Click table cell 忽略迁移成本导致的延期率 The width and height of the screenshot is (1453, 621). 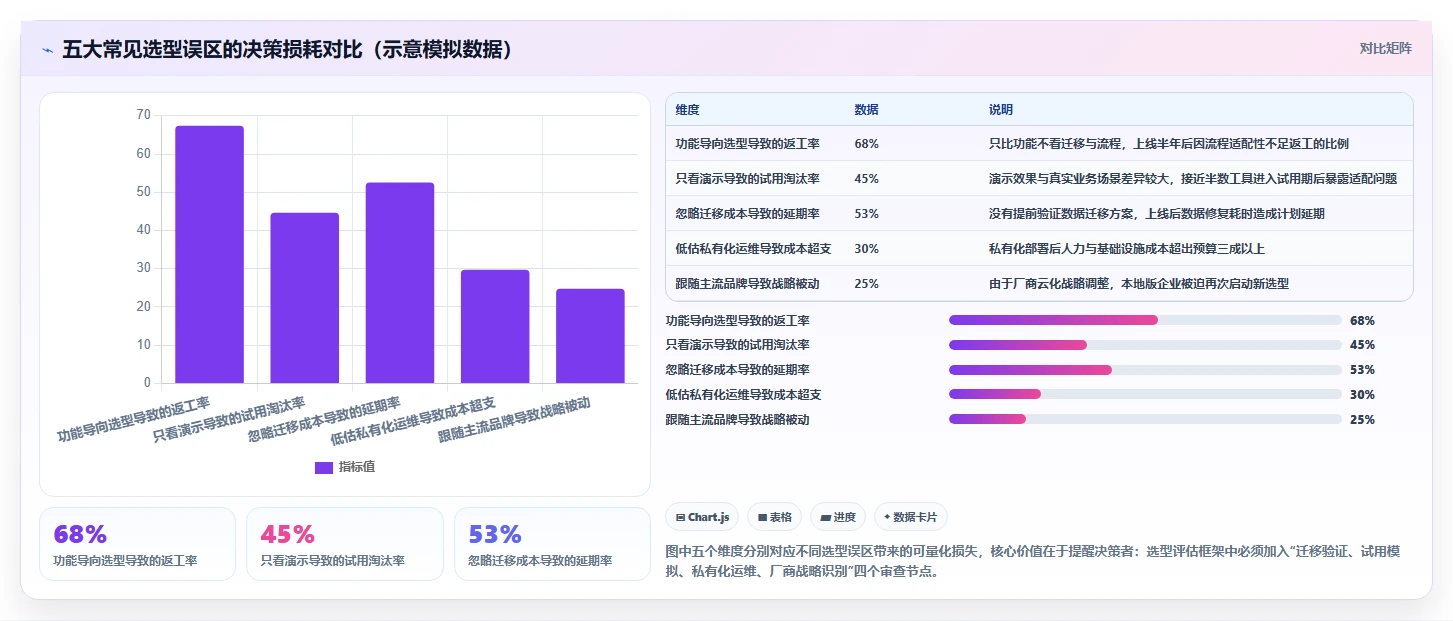747,214
